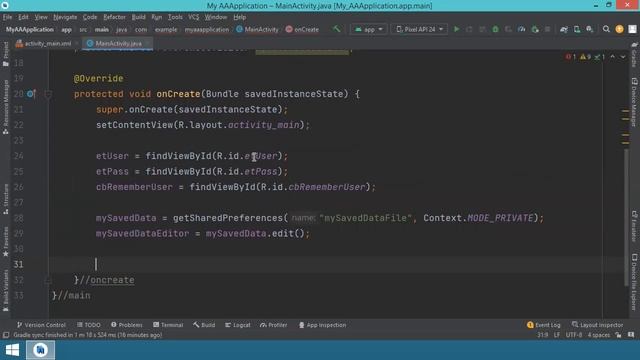
Task: Open Layout Inspector
Action: (x=598, y=325)
